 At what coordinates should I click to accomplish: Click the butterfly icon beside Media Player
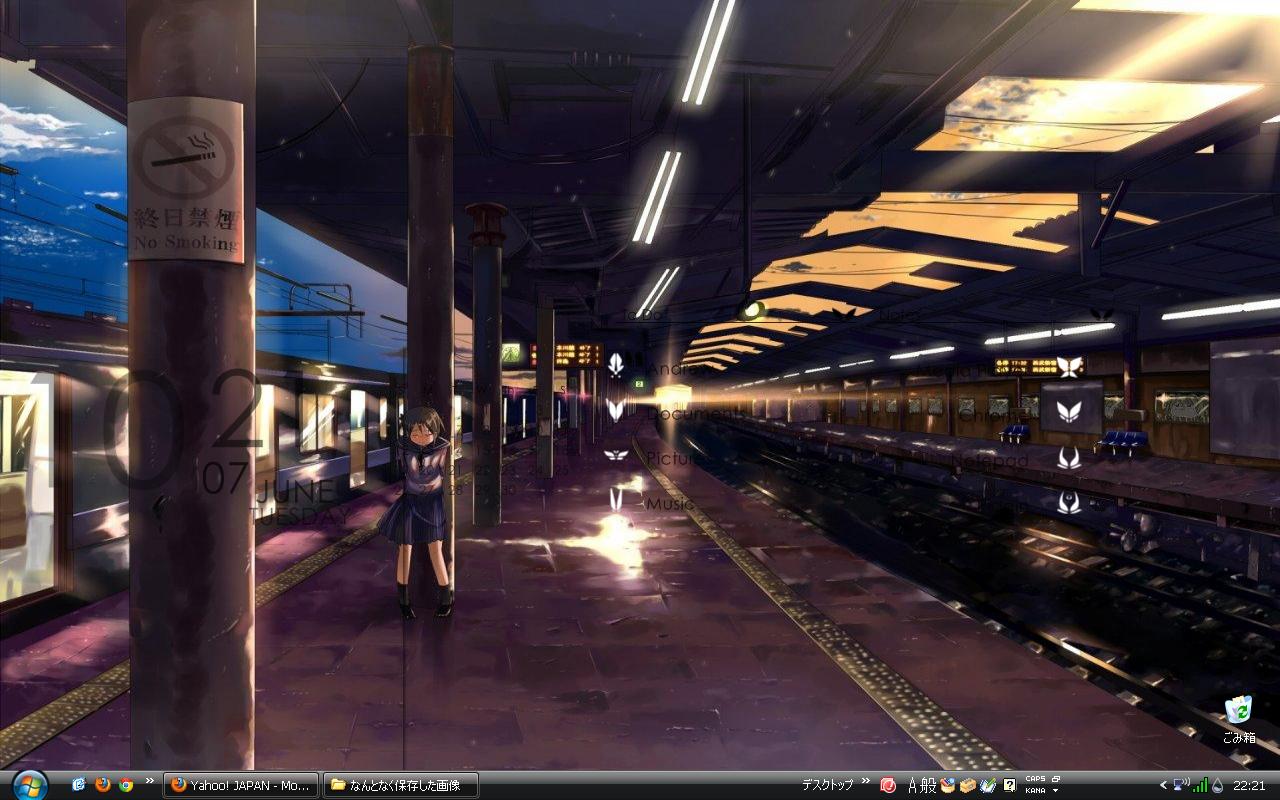point(1069,366)
